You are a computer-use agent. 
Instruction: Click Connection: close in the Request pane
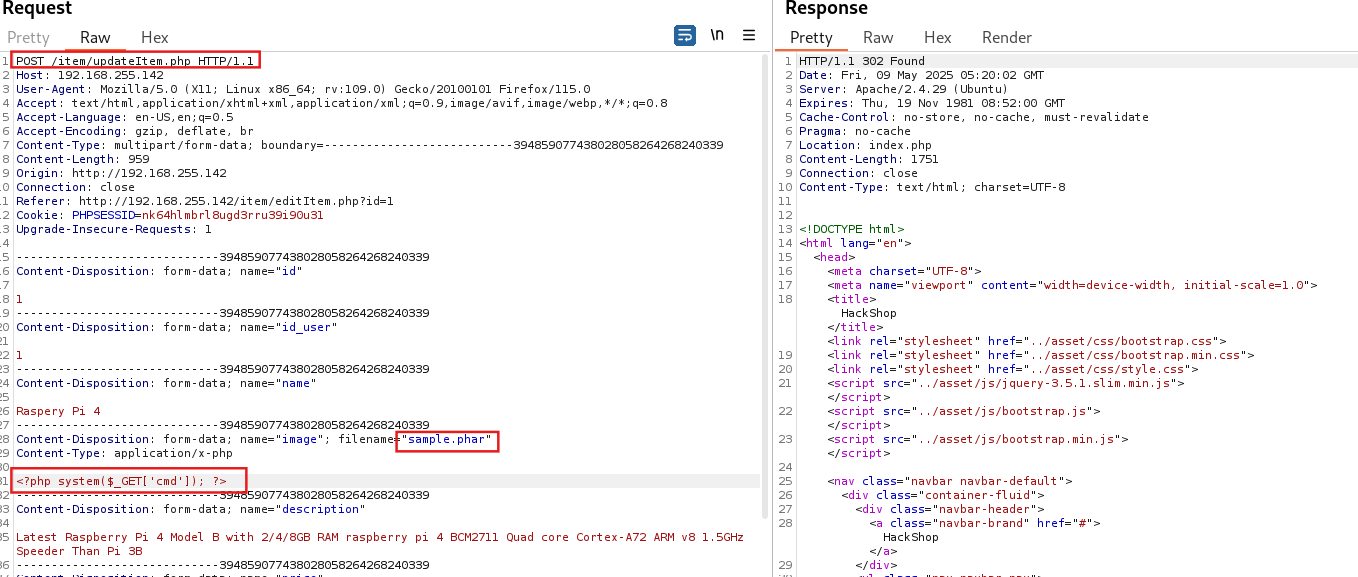click(x=76, y=187)
